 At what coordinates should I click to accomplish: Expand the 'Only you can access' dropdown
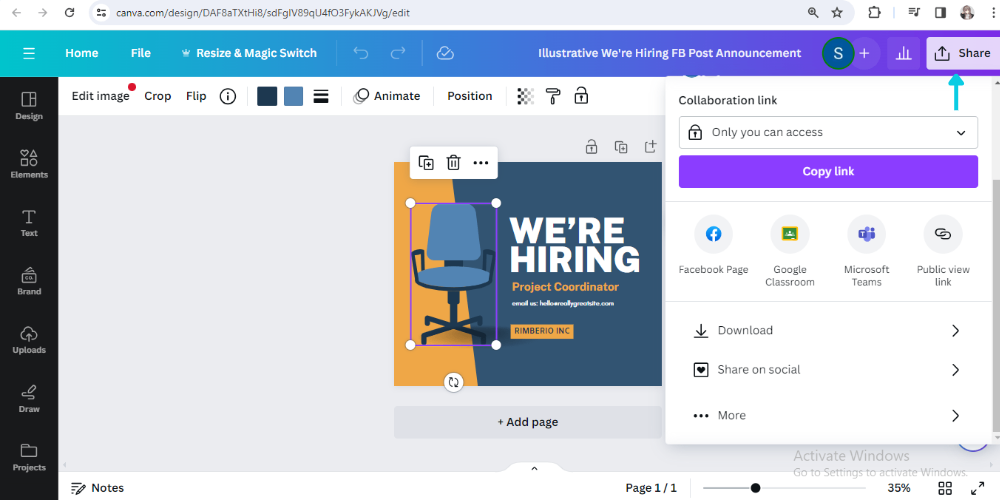tap(828, 133)
